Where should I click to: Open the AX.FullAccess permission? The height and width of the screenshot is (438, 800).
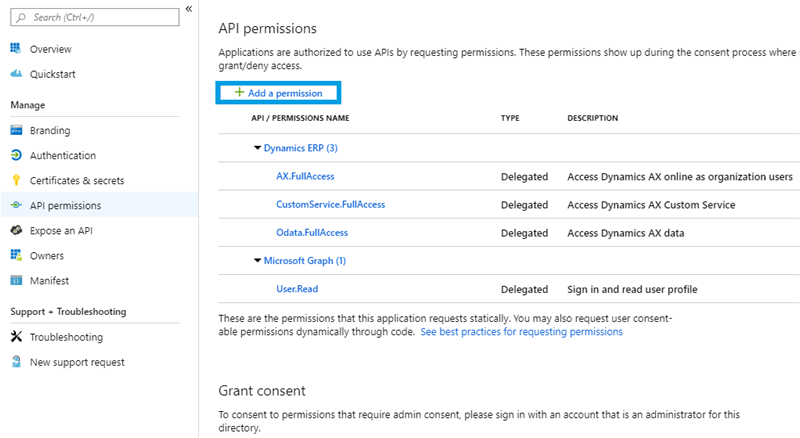[305, 176]
